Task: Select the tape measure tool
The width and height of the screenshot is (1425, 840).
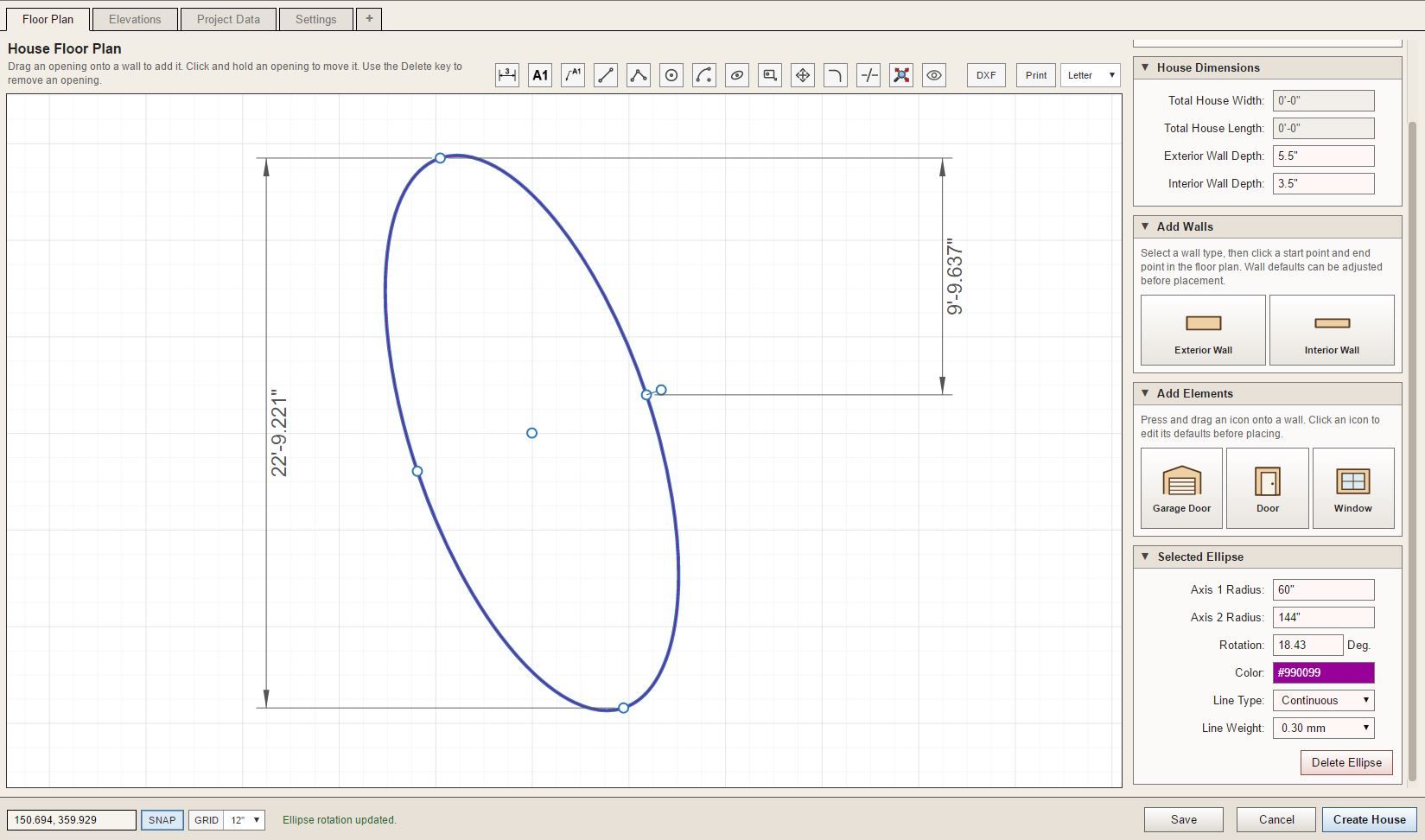Action: click(770, 75)
